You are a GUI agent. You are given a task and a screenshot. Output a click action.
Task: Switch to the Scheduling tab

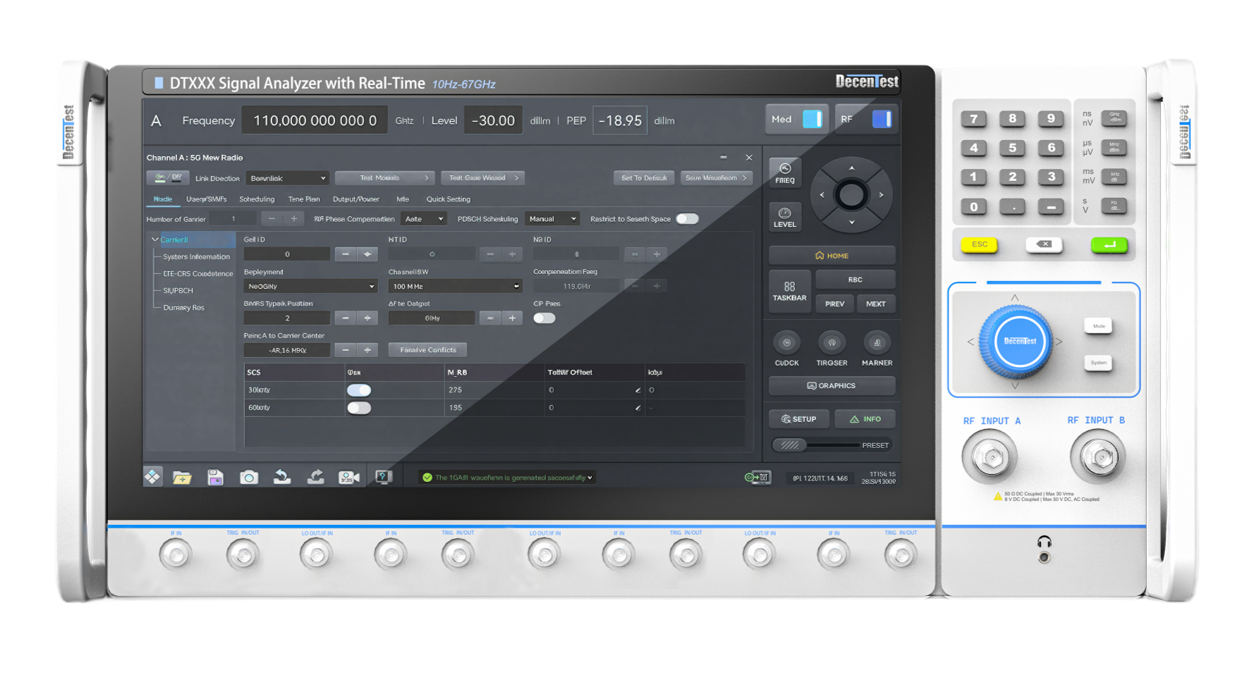tap(257, 199)
